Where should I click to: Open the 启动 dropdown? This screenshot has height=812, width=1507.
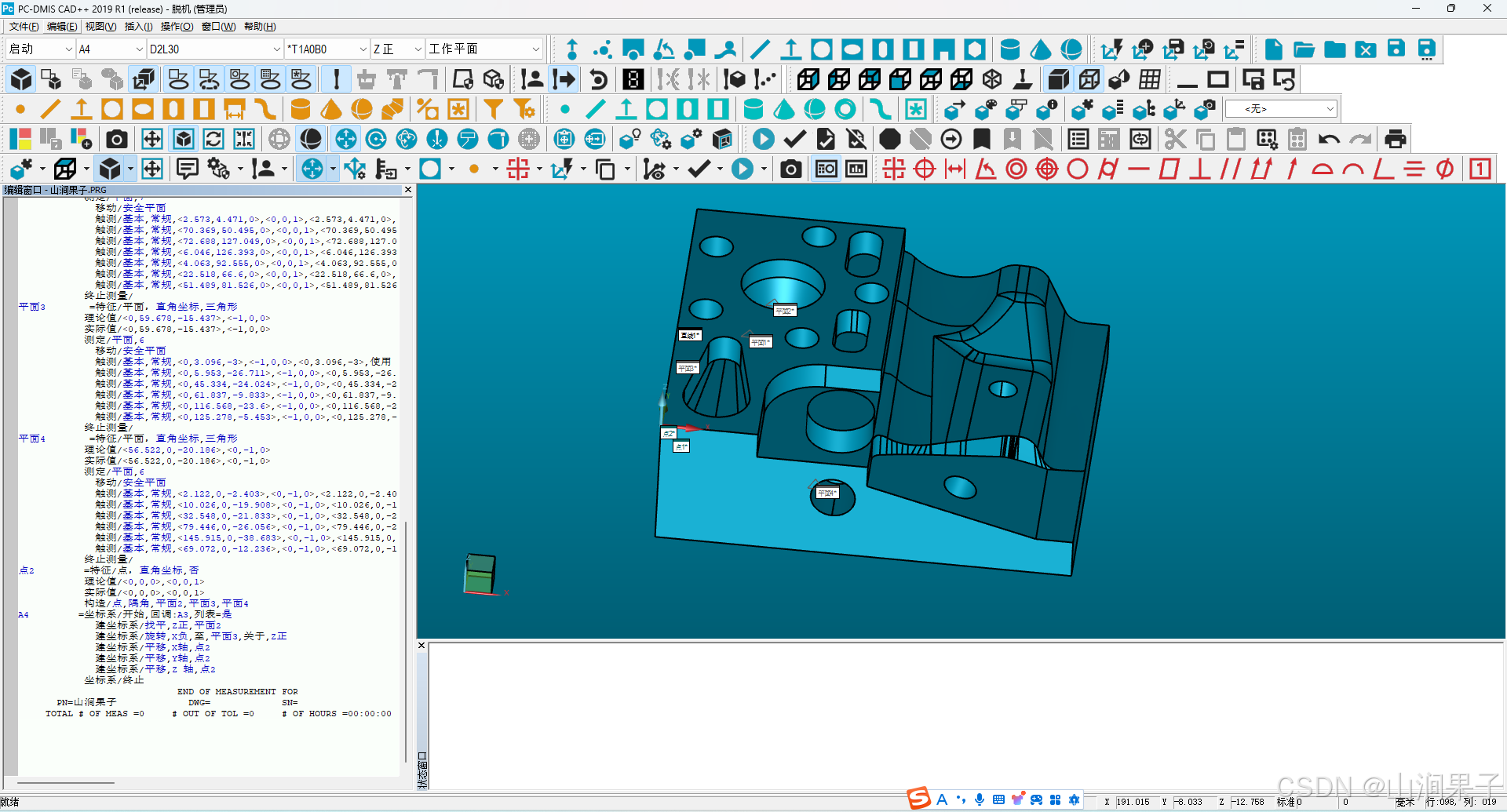tap(68, 49)
